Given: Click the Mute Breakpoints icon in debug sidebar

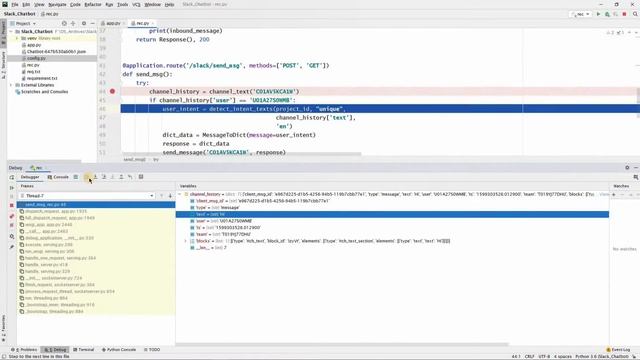Looking at the screenshot, I should point(11,225).
